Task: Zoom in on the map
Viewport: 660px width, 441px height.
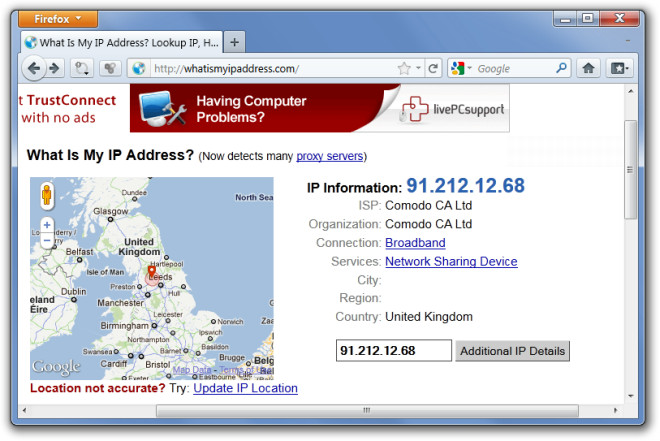Action: (x=47, y=225)
